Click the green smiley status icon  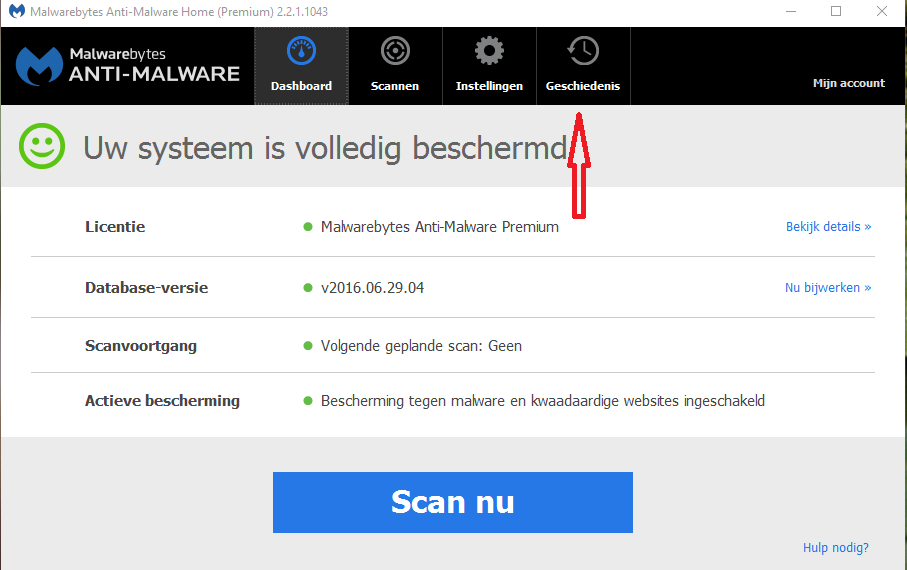point(42,147)
